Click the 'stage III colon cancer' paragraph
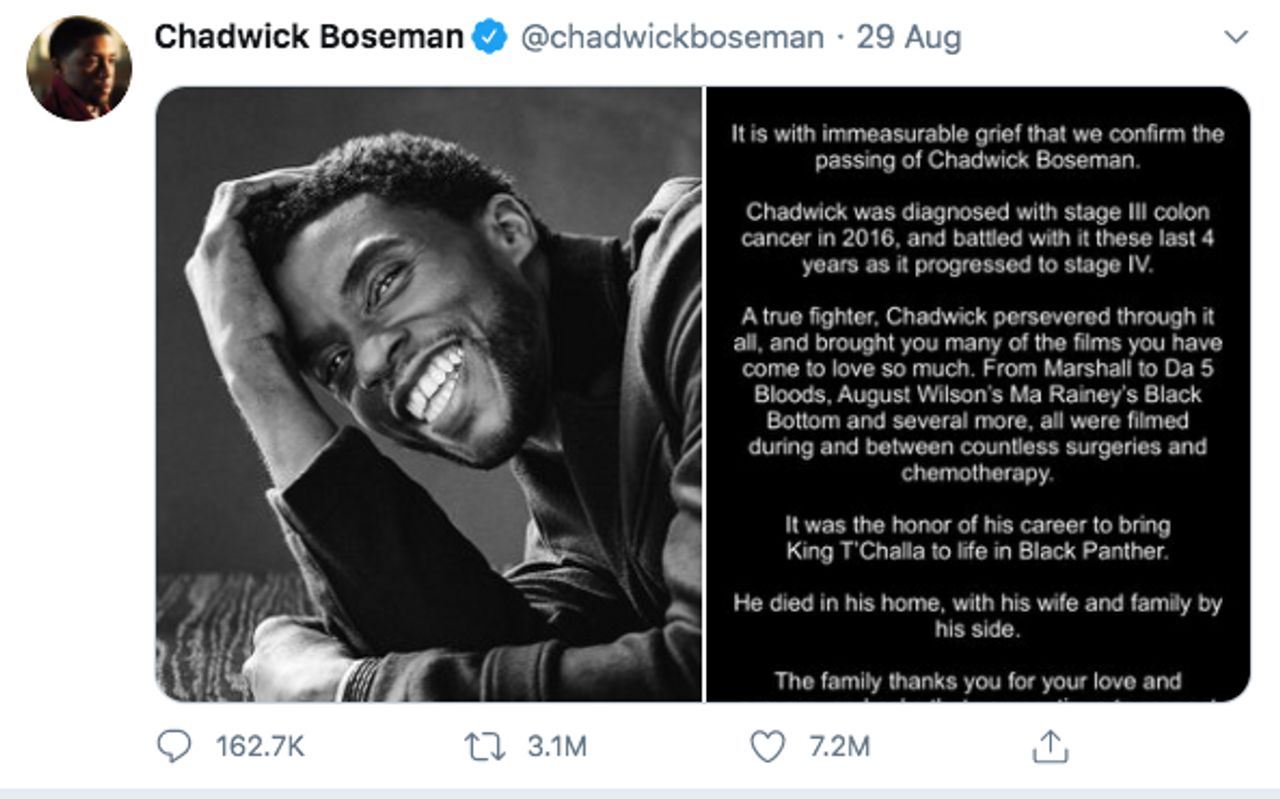The height and width of the screenshot is (799, 1280). pyautogui.click(x=977, y=239)
